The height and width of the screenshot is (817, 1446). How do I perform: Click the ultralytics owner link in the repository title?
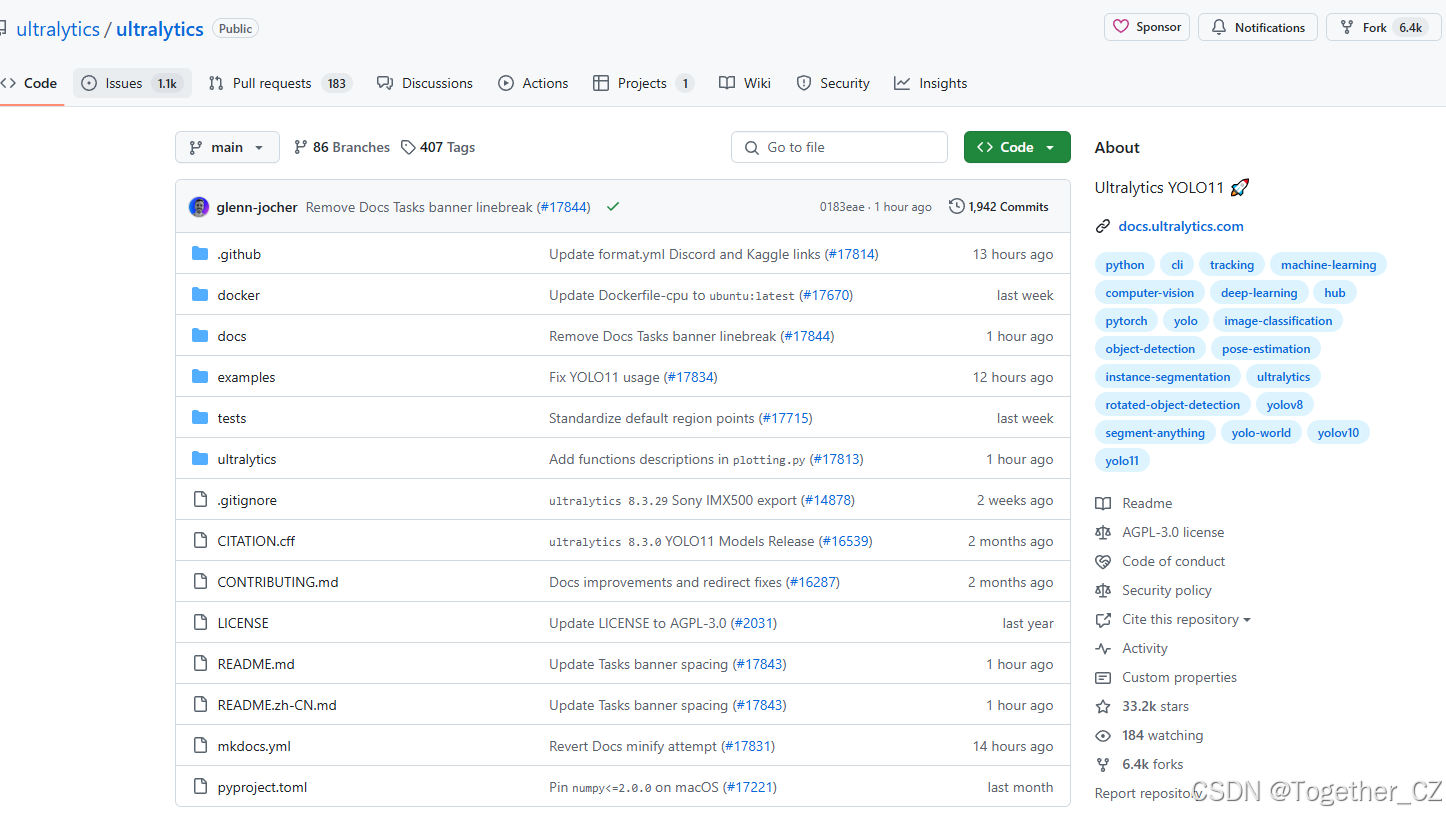click(x=58, y=29)
